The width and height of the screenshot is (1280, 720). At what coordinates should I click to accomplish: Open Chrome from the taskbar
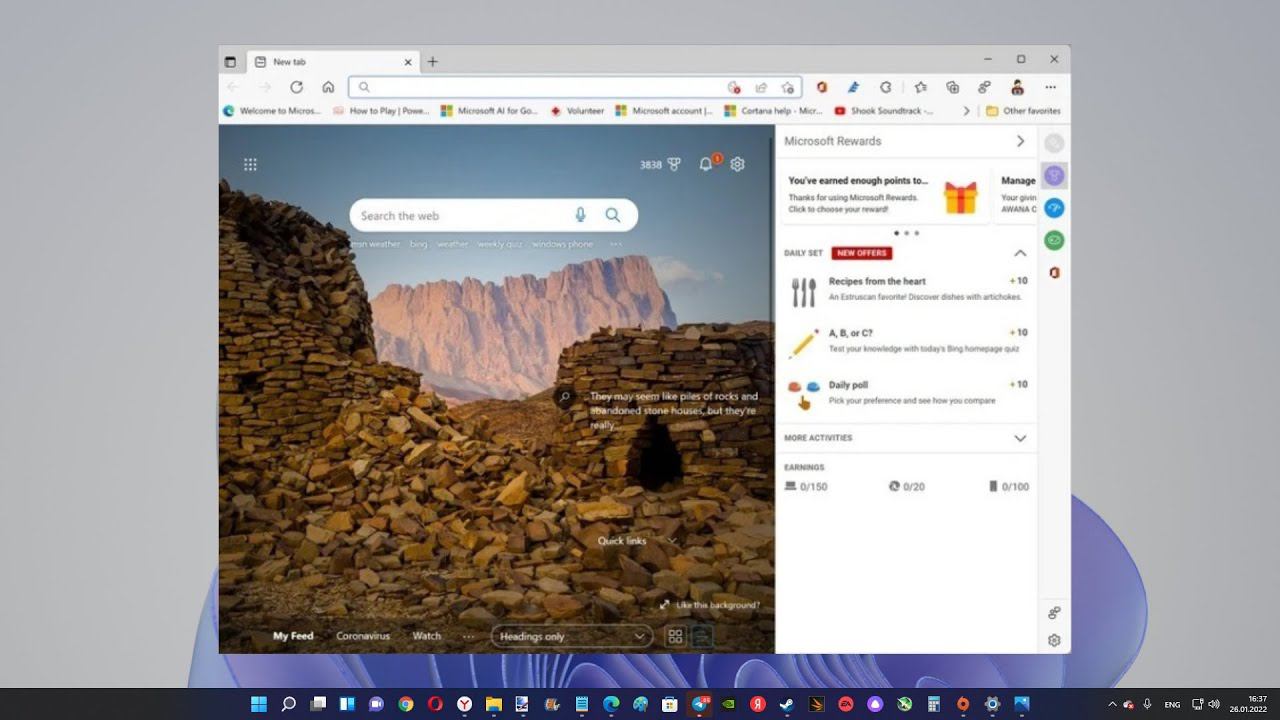[x=405, y=704]
